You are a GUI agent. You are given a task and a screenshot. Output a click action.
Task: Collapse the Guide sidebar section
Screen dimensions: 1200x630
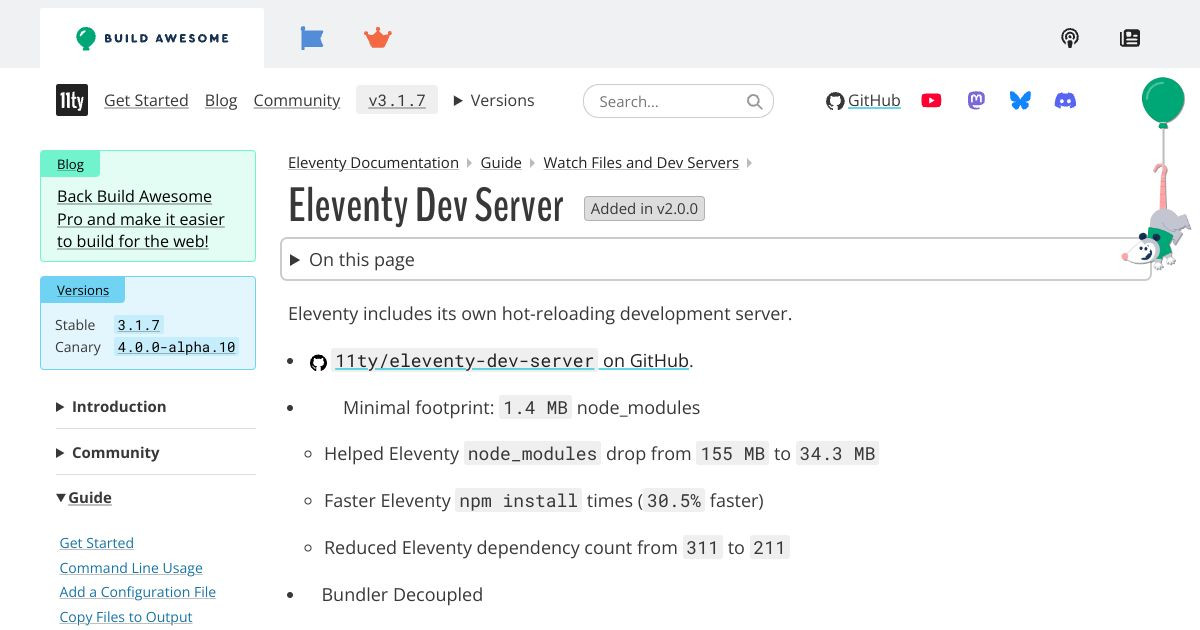(84, 497)
